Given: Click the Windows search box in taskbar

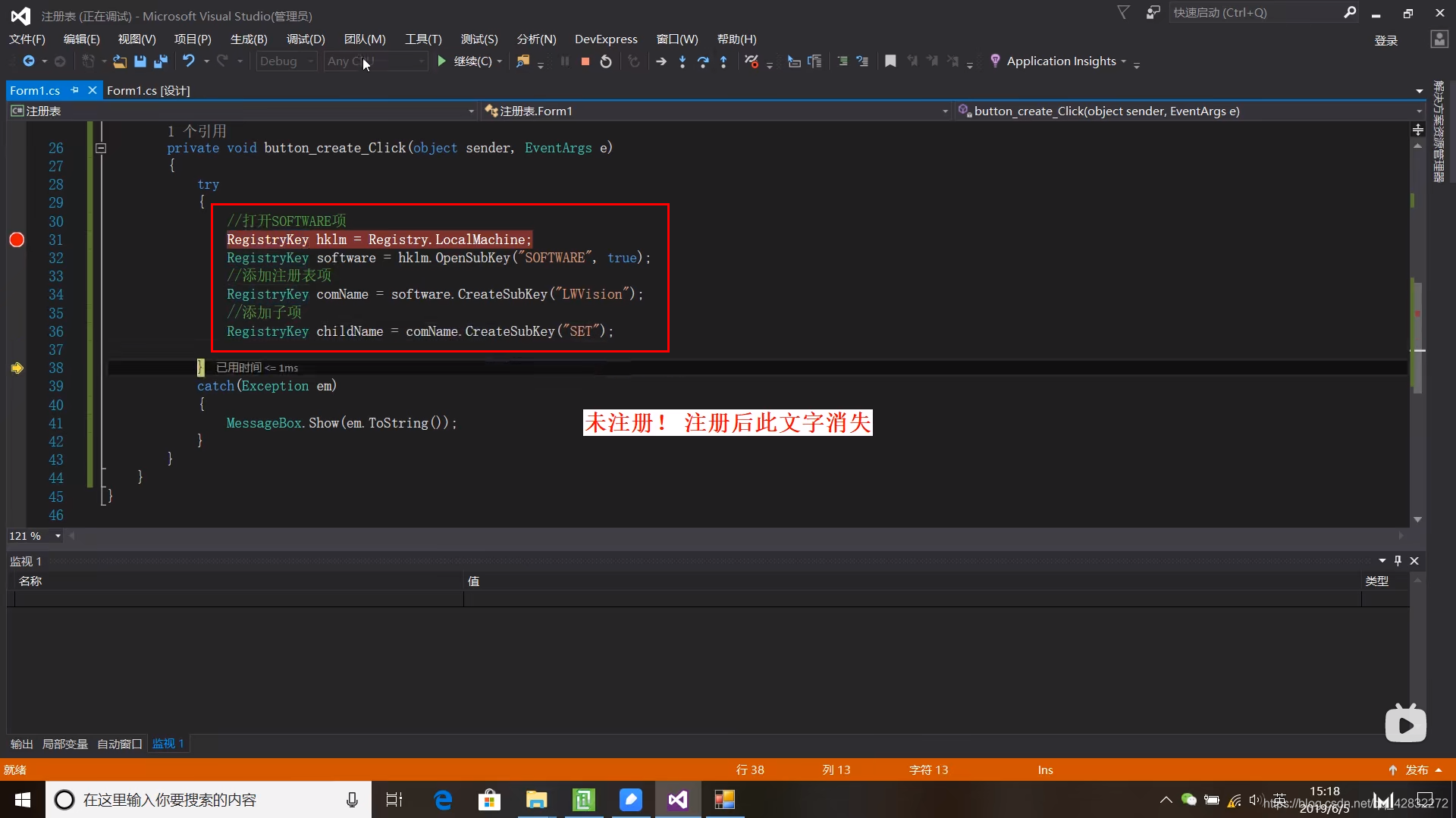Looking at the screenshot, I should pos(209,800).
